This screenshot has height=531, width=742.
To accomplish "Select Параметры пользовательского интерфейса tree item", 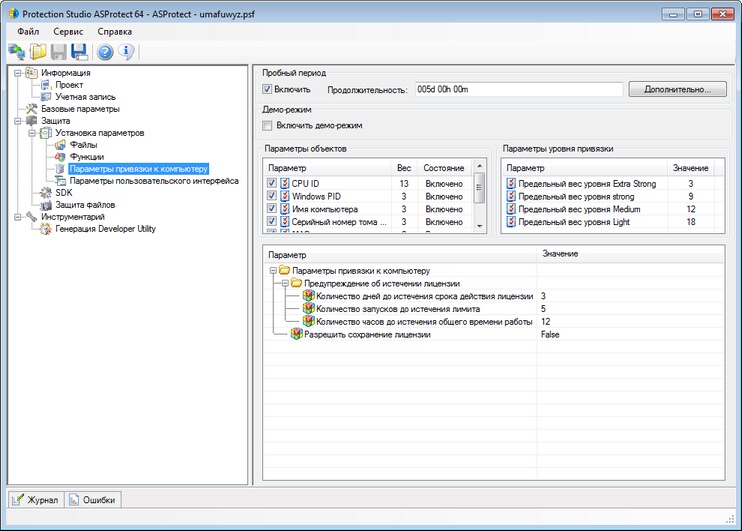I will pos(154,181).
